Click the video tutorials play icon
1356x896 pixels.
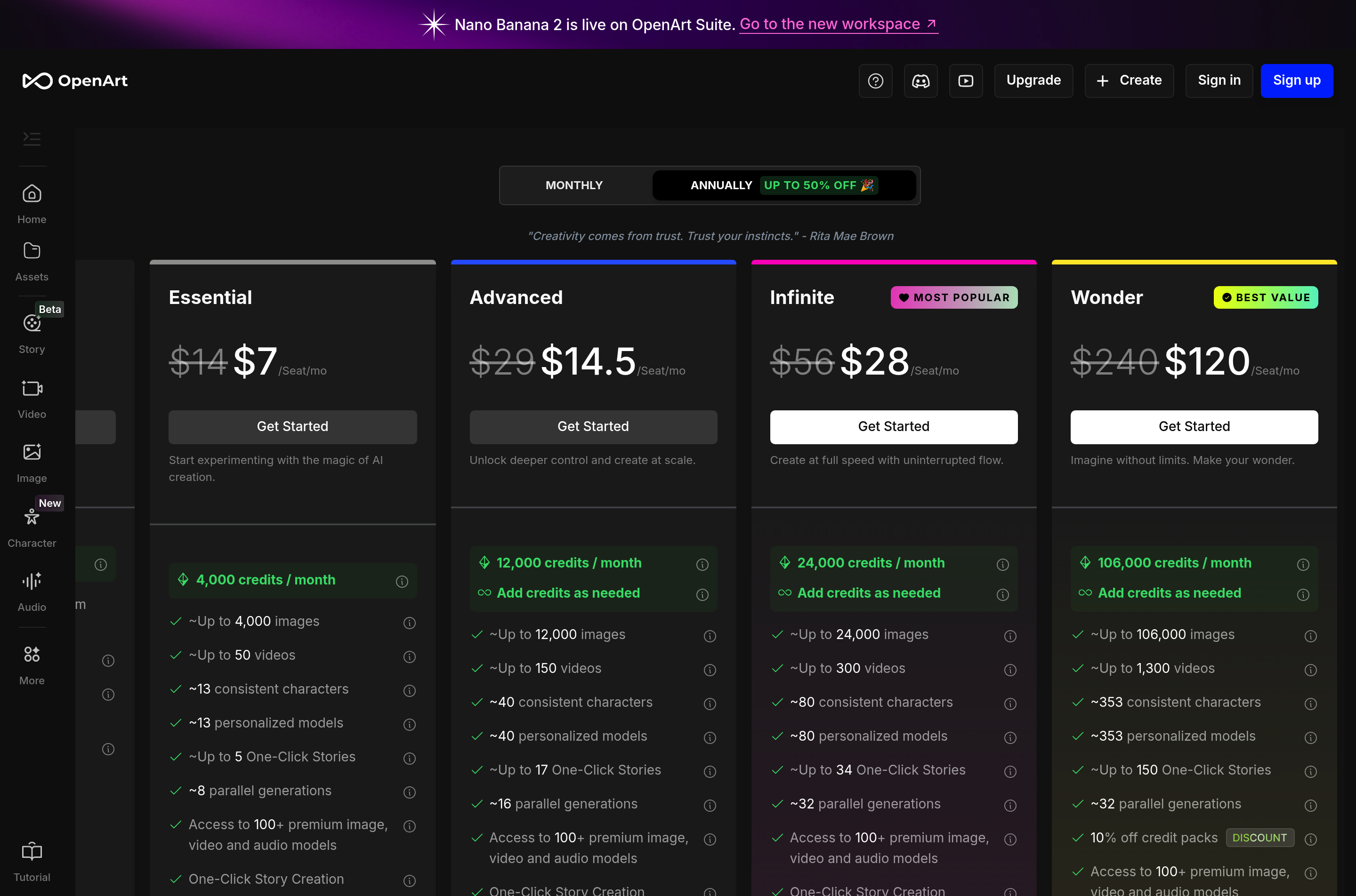coord(966,80)
